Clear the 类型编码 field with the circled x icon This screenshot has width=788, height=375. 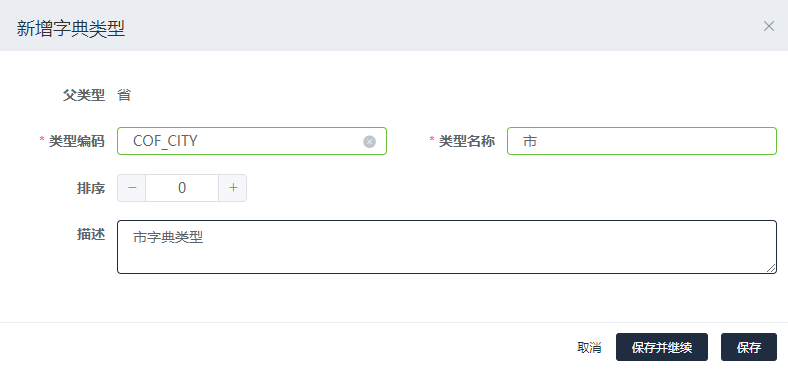pyautogui.click(x=369, y=142)
